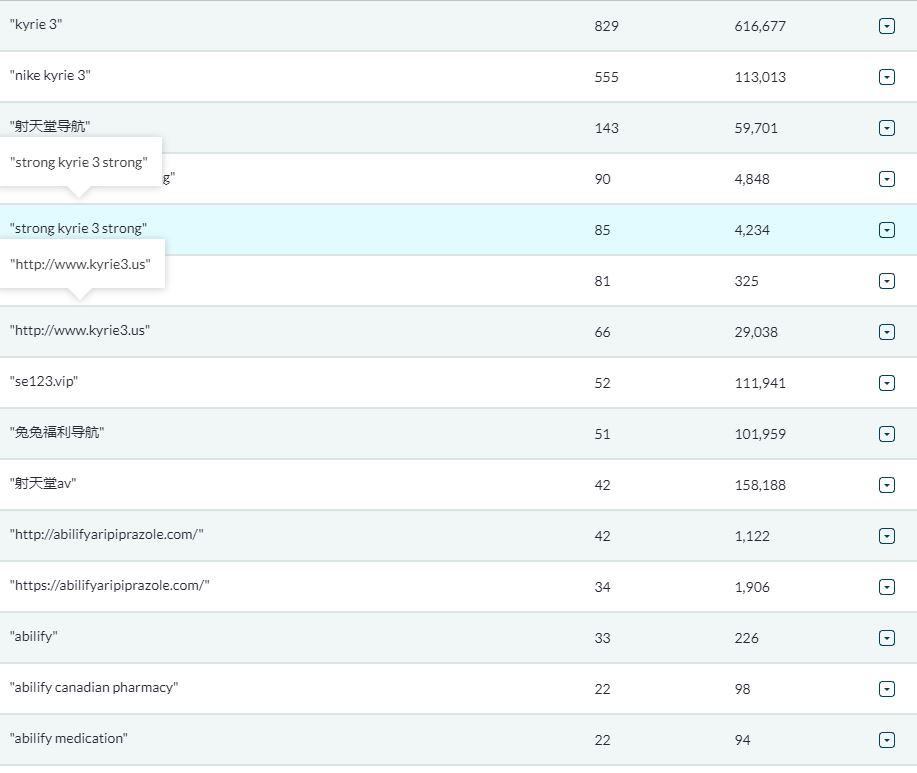Open "abilify canadian pharmacy" row dropdown

click(887, 689)
